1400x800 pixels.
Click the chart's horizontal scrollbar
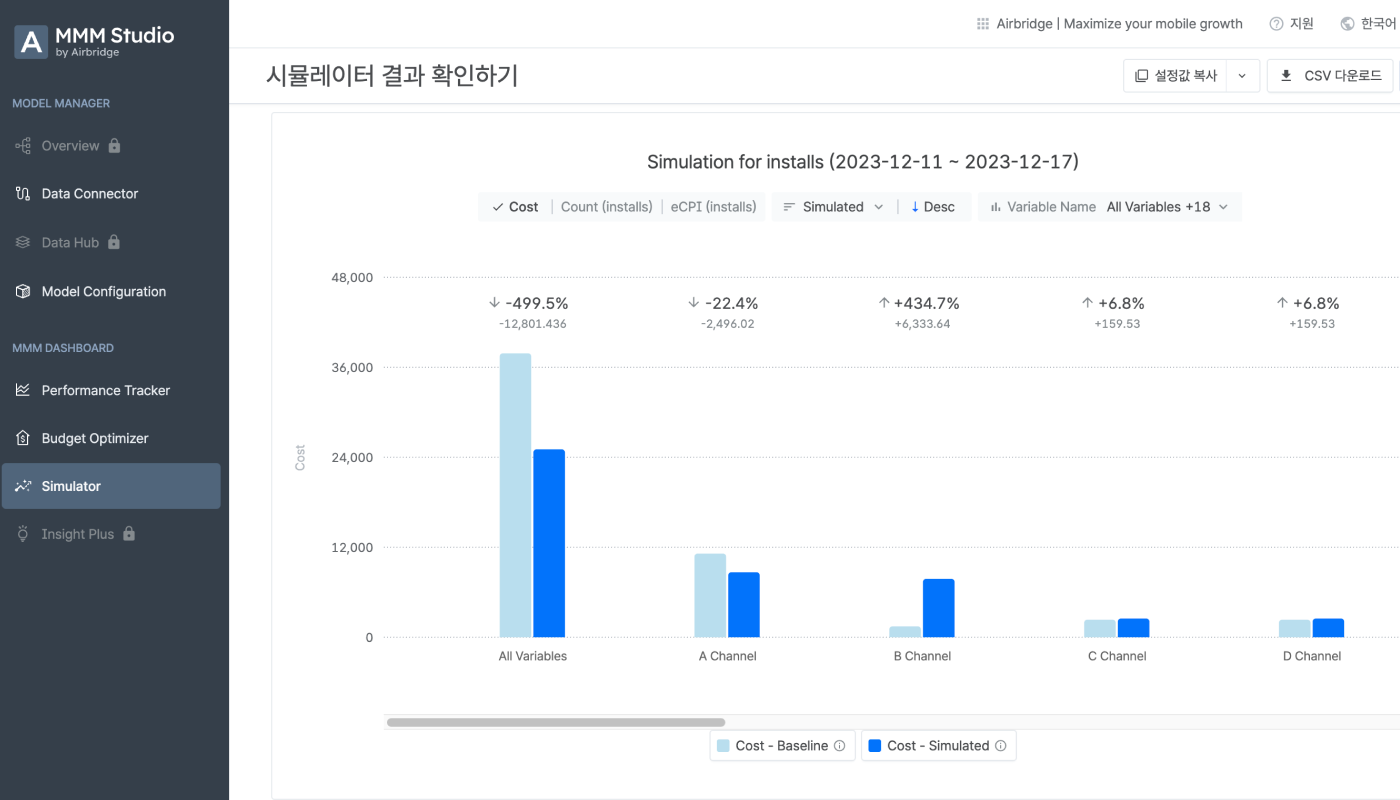click(x=556, y=722)
